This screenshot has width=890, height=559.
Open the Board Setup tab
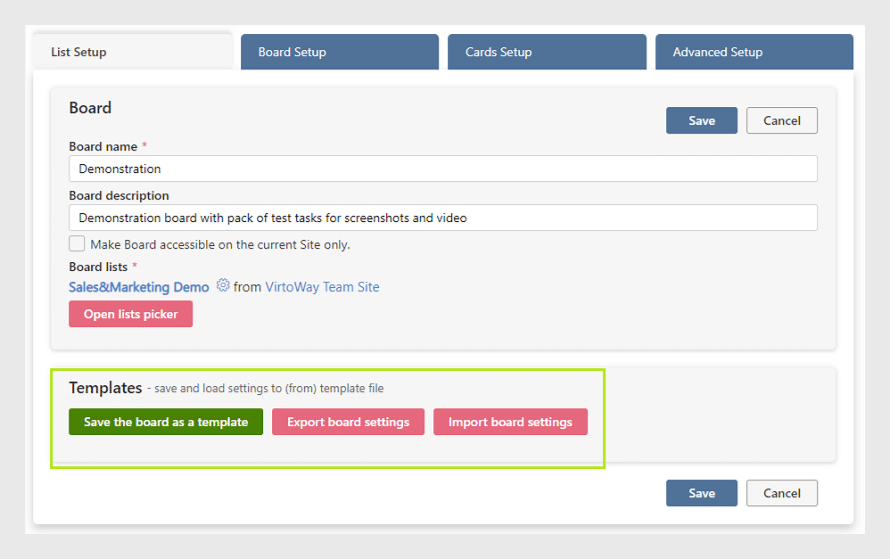click(339, 52)
